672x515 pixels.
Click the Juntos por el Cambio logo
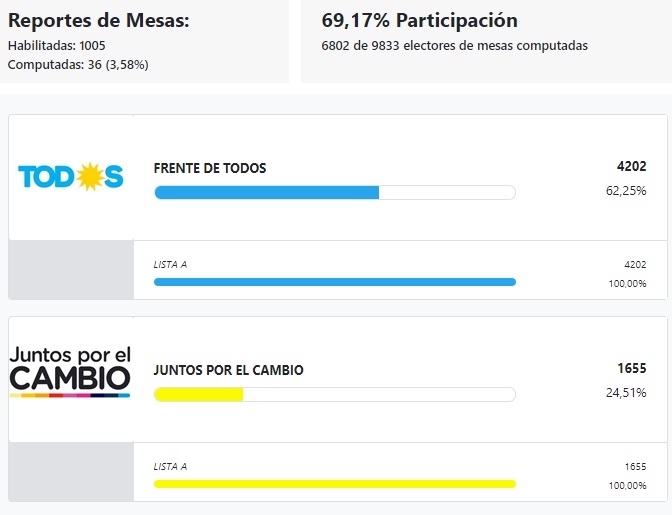pyautogui.click(x=70, y=370)
